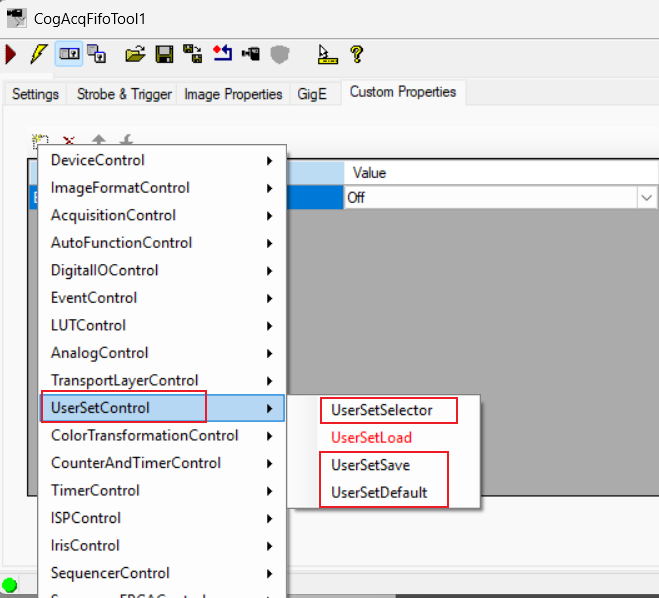The image size is (659, 598).
Task: Click the gray shield icon in toolbar
Action: (279, 55)
